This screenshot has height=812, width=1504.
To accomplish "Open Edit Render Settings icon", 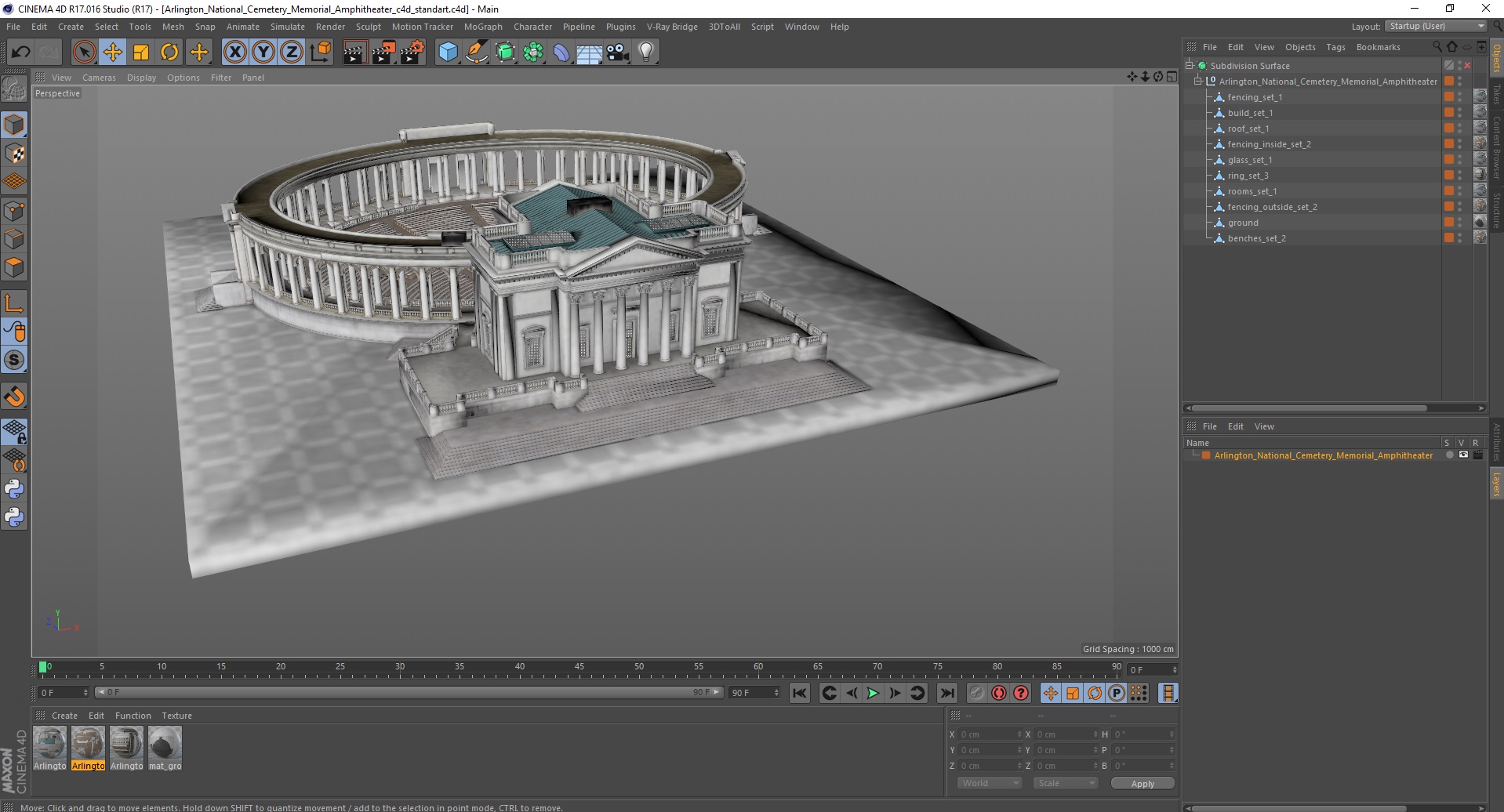I will click(412, 53).
